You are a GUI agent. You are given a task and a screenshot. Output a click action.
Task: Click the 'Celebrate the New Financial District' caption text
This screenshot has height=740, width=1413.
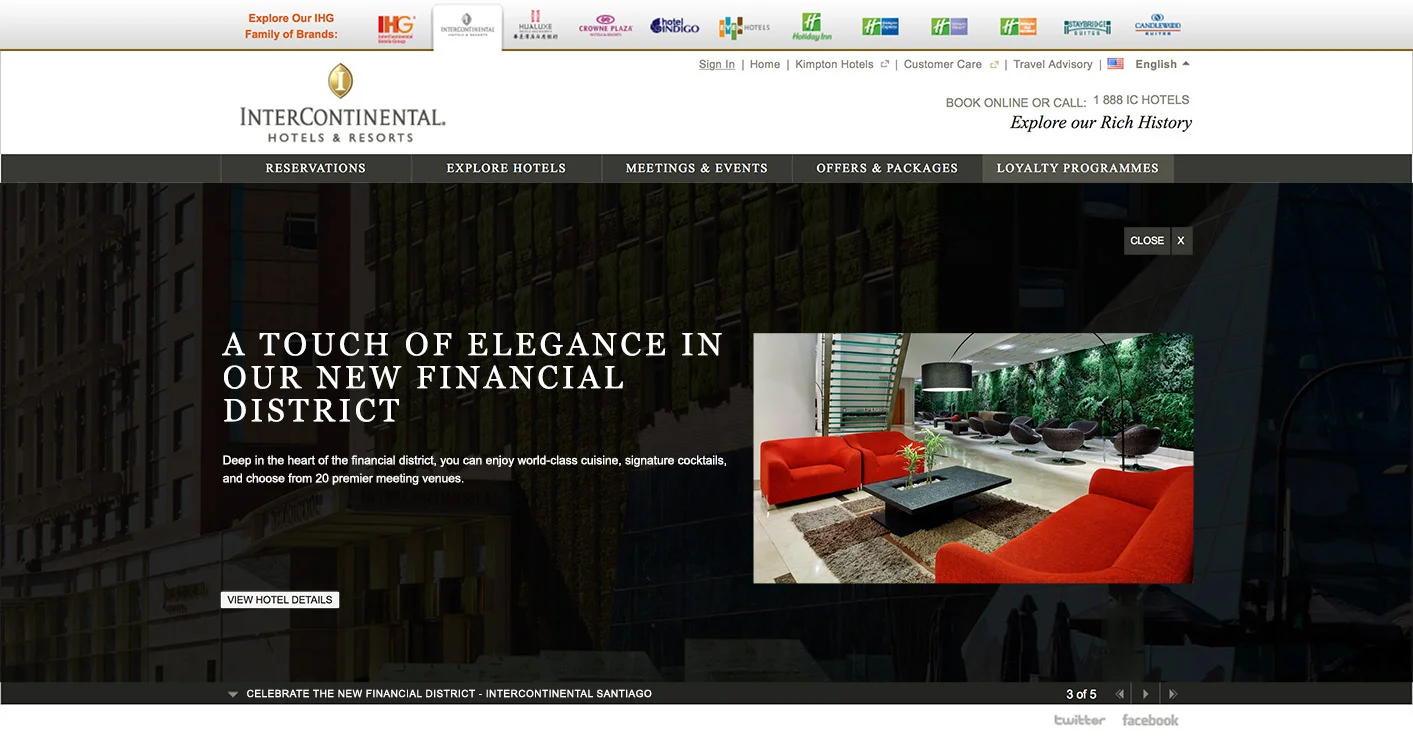449,694
